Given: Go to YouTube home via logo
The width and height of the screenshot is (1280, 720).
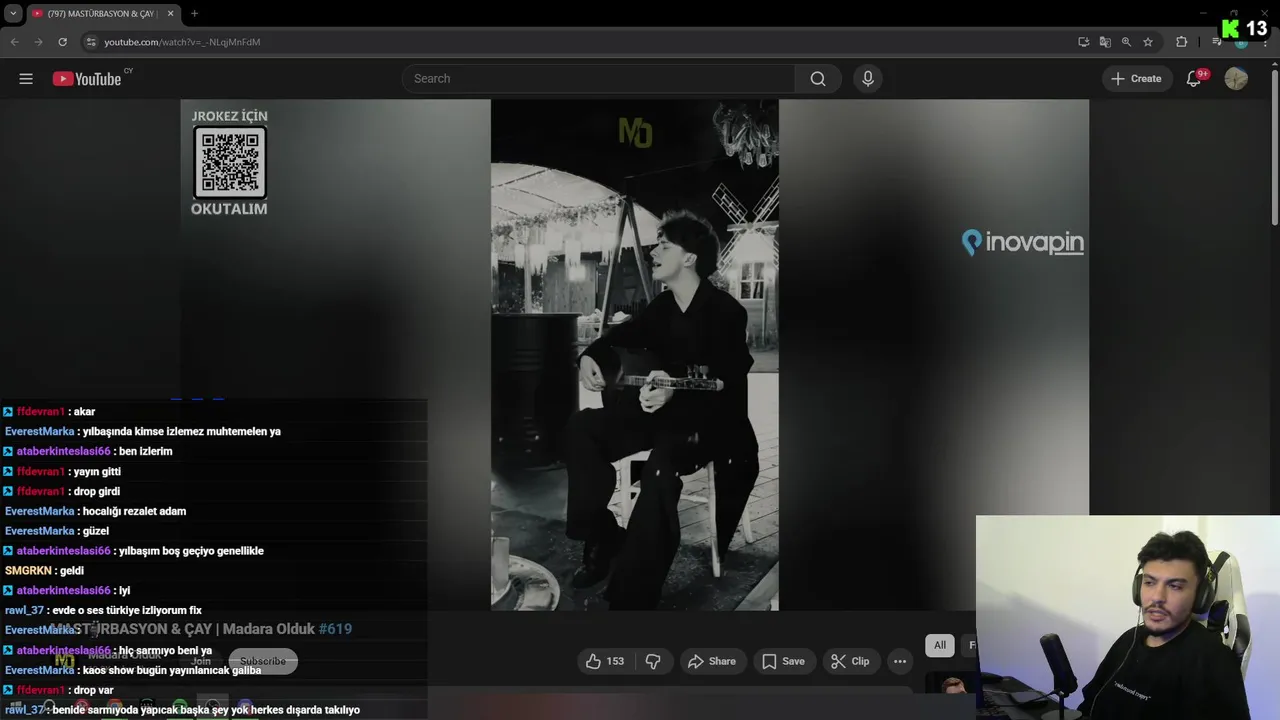Looking at the screenshot, I should (87, 79).
